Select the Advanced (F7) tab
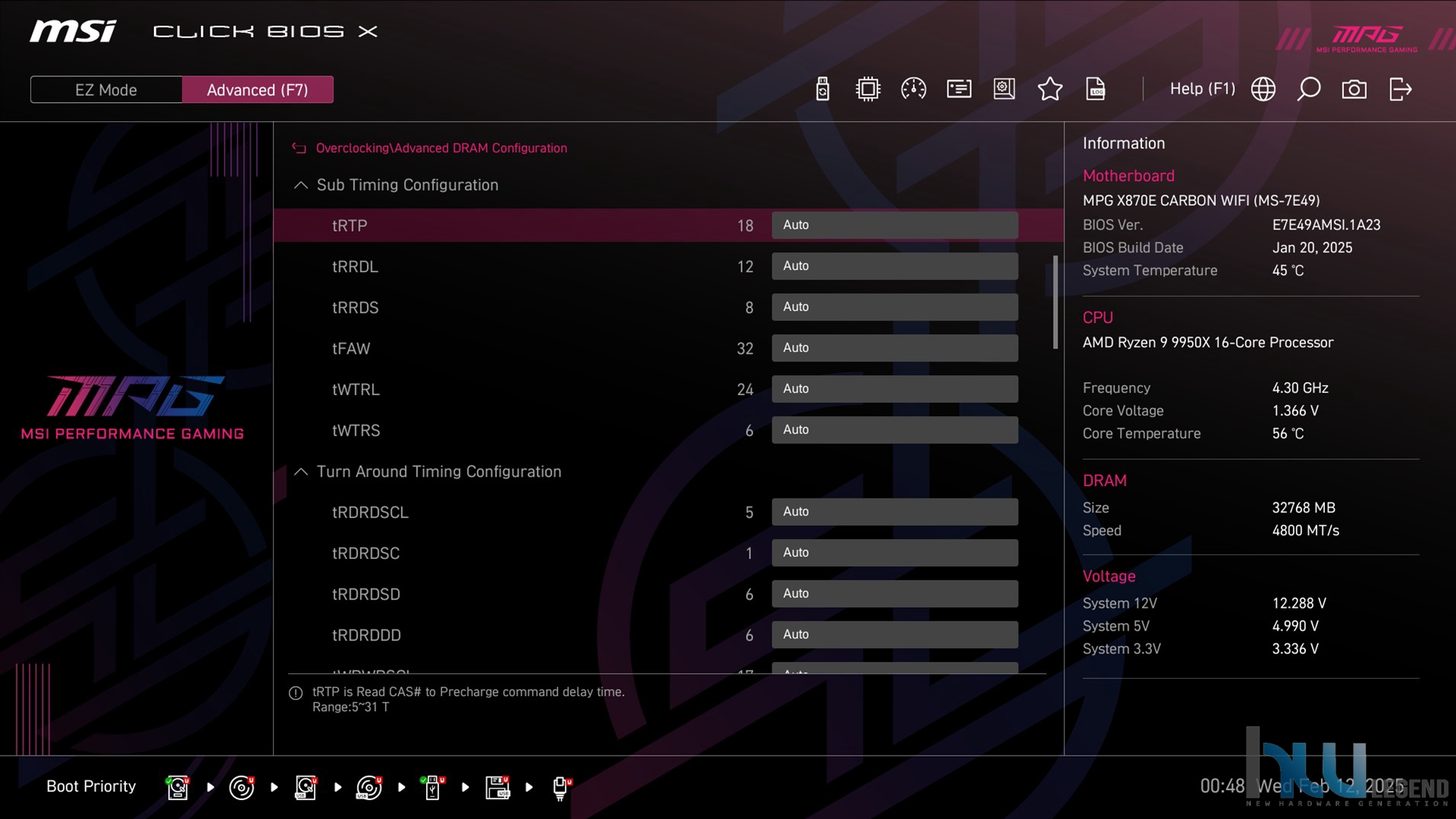 pos(258,90)
